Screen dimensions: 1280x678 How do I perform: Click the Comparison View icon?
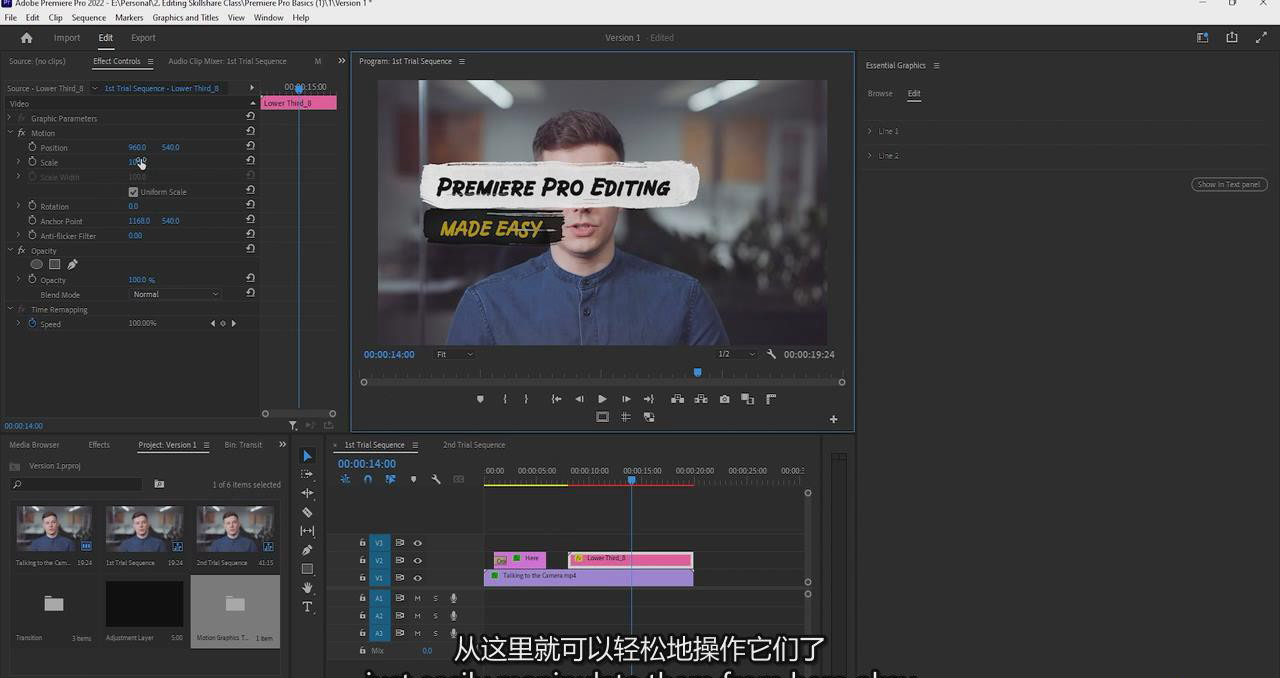pyautogui.click(x=748, y=399)
